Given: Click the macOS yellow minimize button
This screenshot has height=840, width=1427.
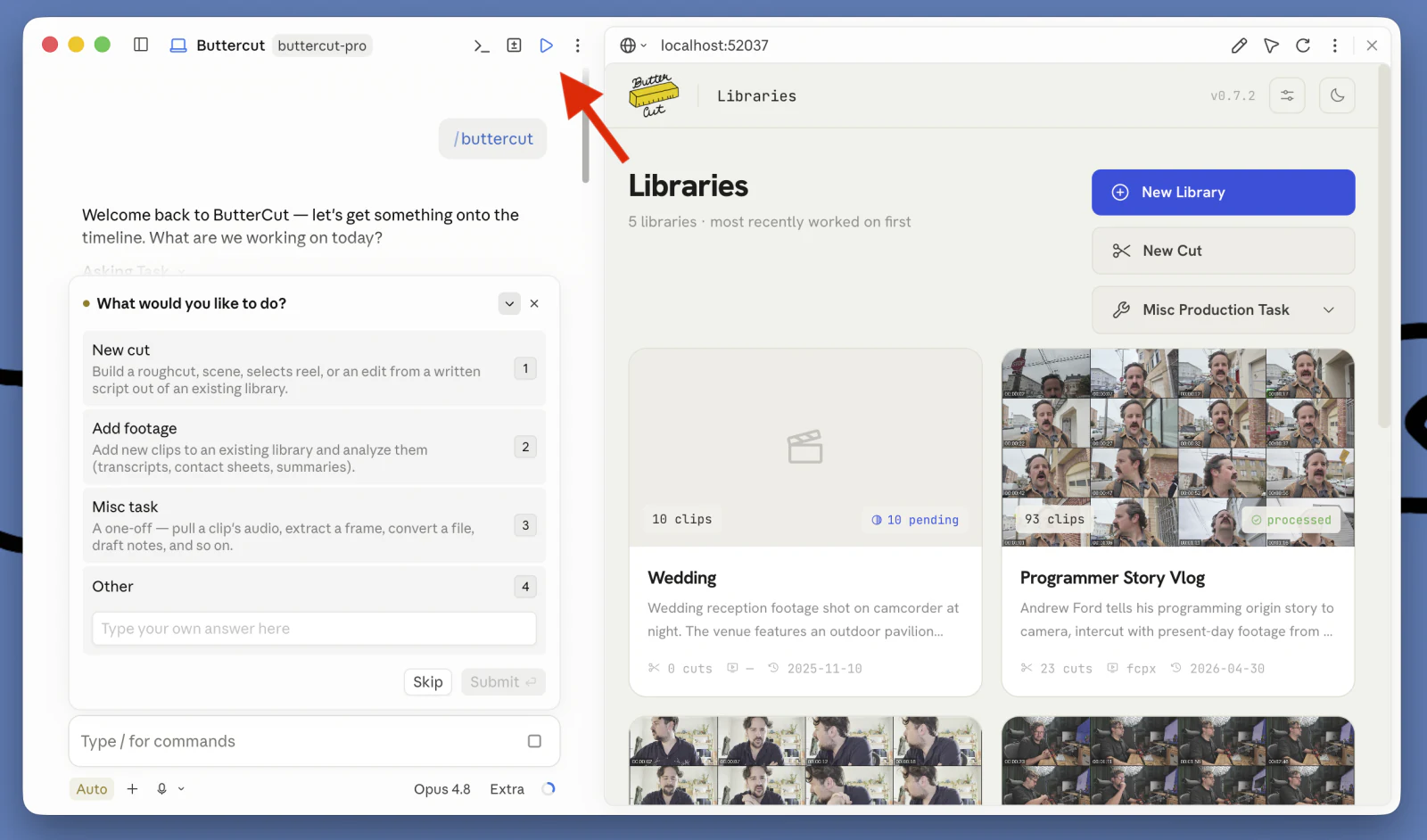Looking at the screenshot, I should (76, 45).
